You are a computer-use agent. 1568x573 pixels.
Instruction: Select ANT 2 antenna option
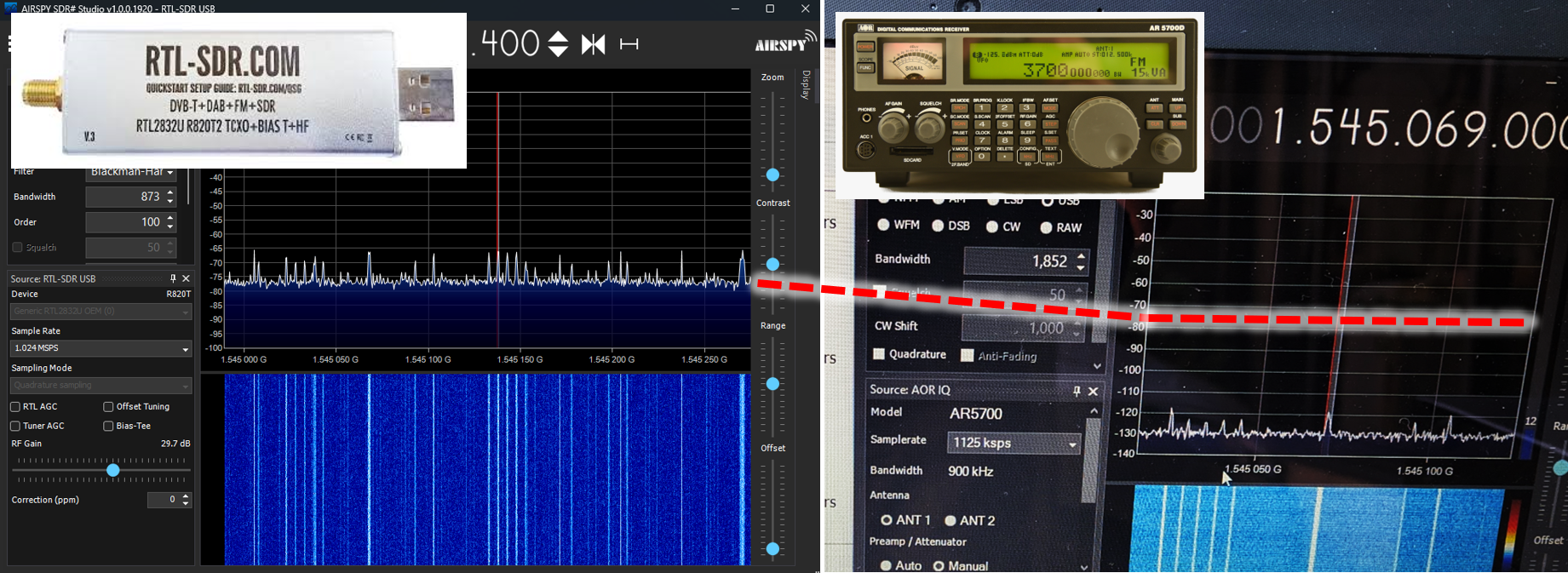[951, 520]
